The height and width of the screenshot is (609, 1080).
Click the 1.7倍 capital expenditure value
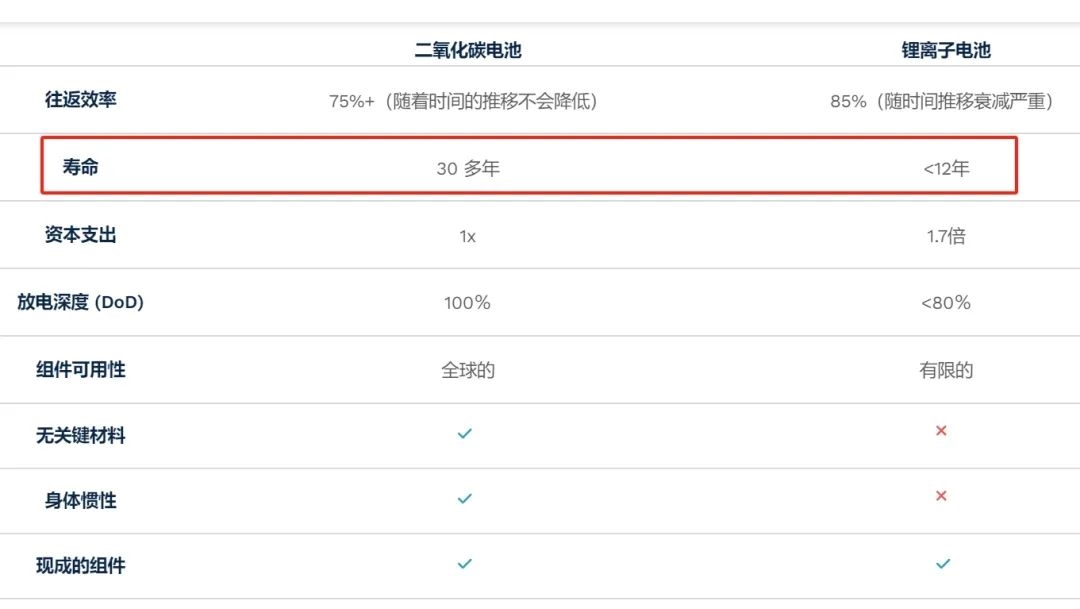946,236
